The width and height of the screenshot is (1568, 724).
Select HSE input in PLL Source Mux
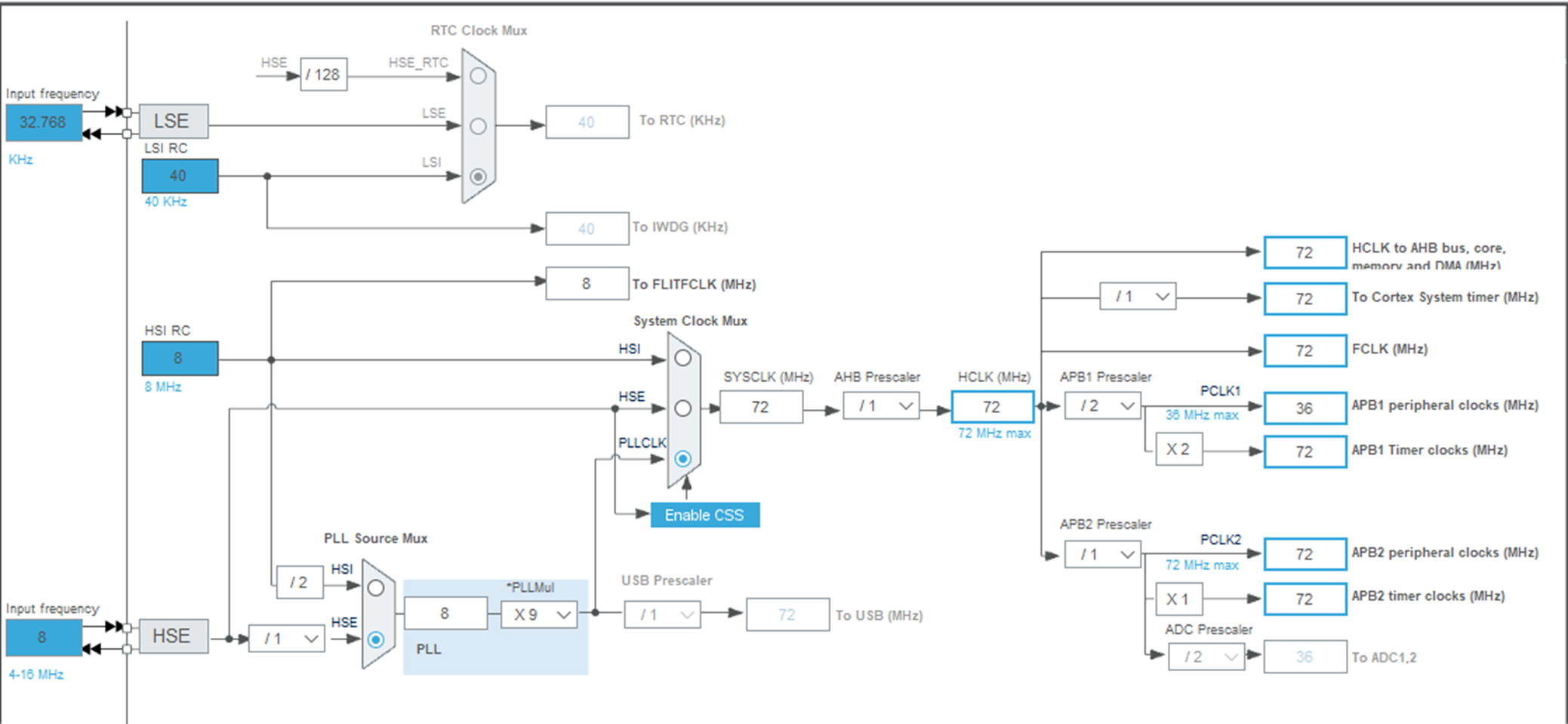point(375,639)
